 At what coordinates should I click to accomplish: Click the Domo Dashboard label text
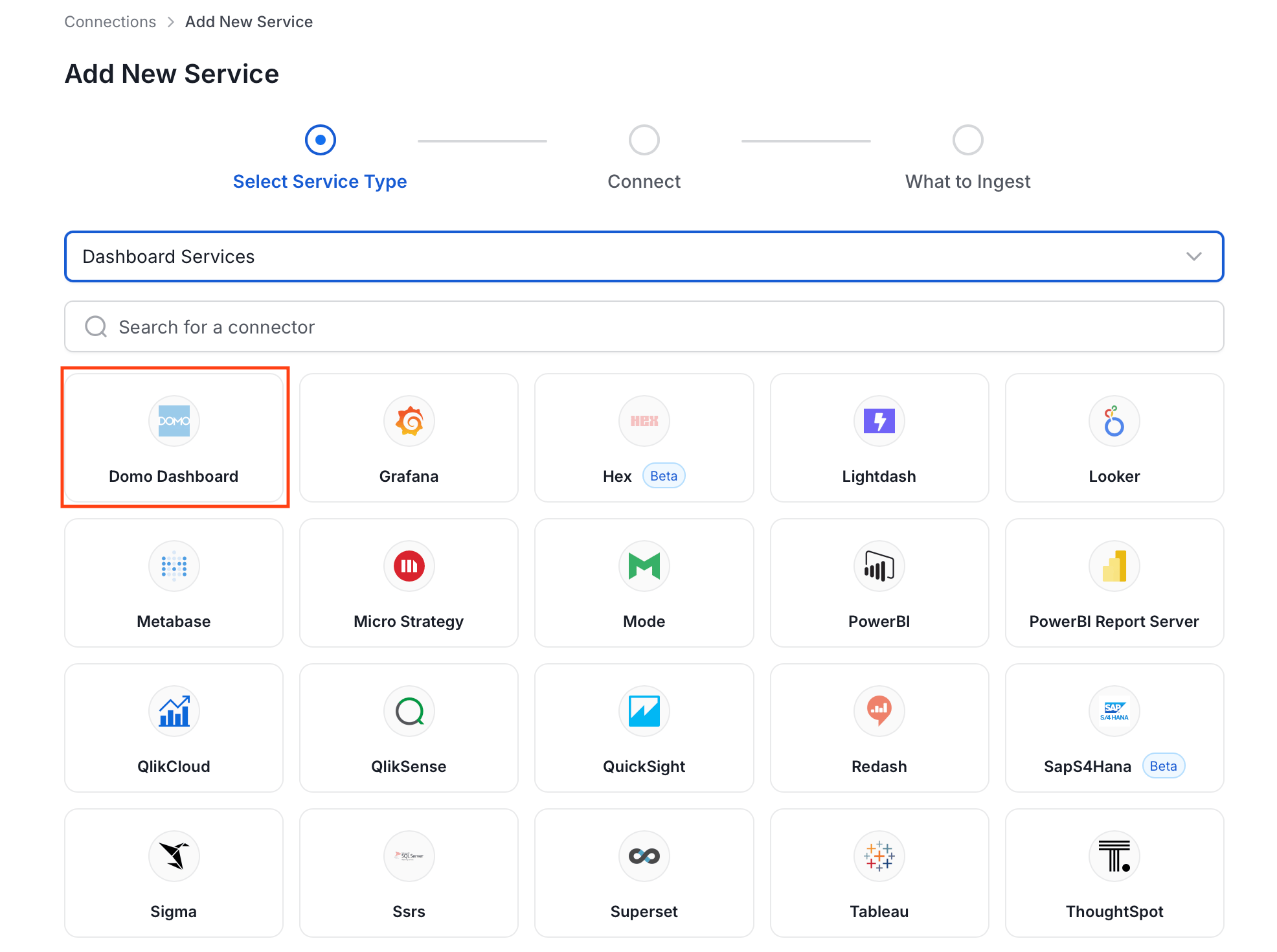pyautogui.click(x=174, y=476)
